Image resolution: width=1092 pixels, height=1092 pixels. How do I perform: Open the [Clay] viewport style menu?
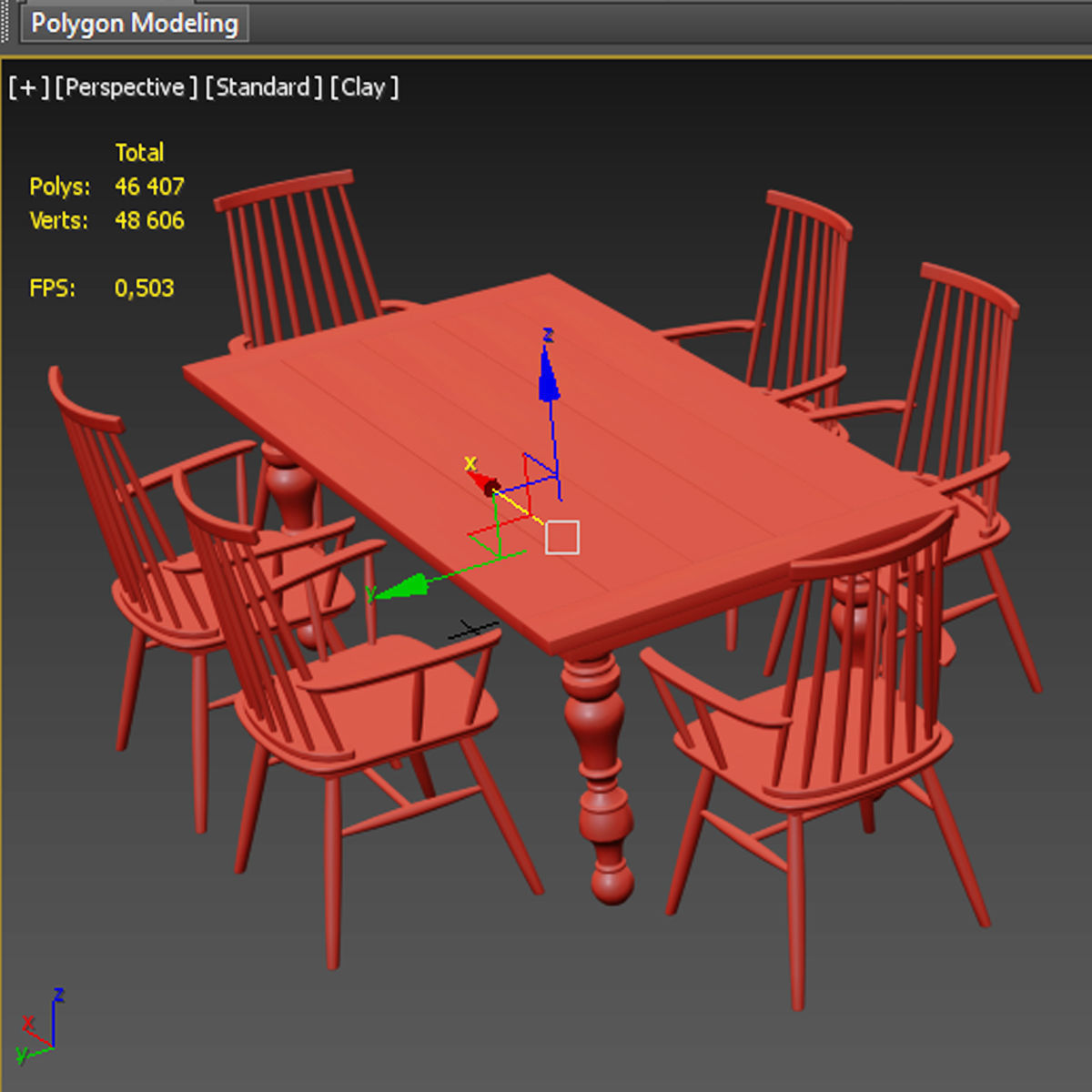[364, 87]
